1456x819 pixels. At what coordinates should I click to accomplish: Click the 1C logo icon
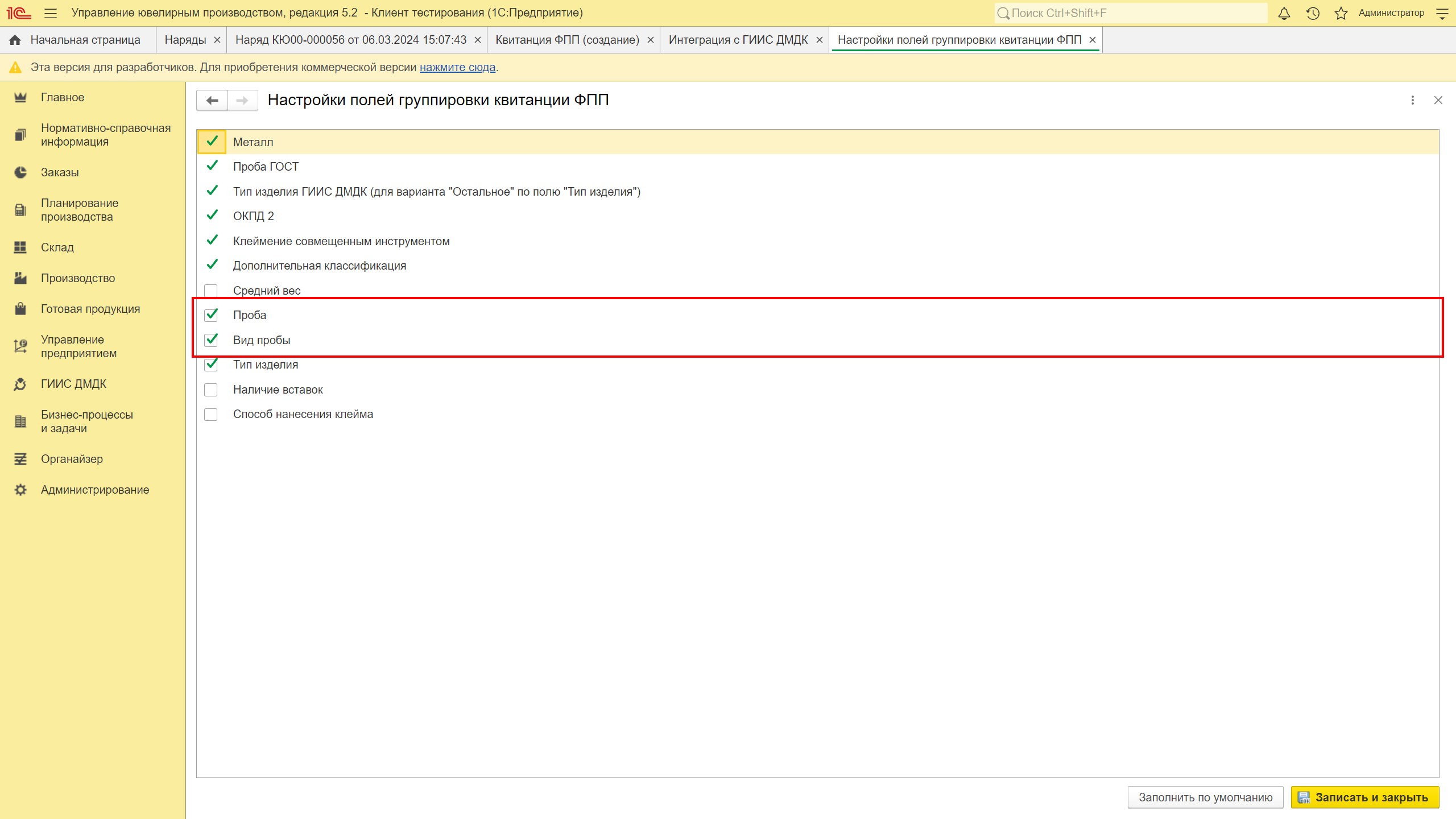pyautogui.click(x=19, y=13)
